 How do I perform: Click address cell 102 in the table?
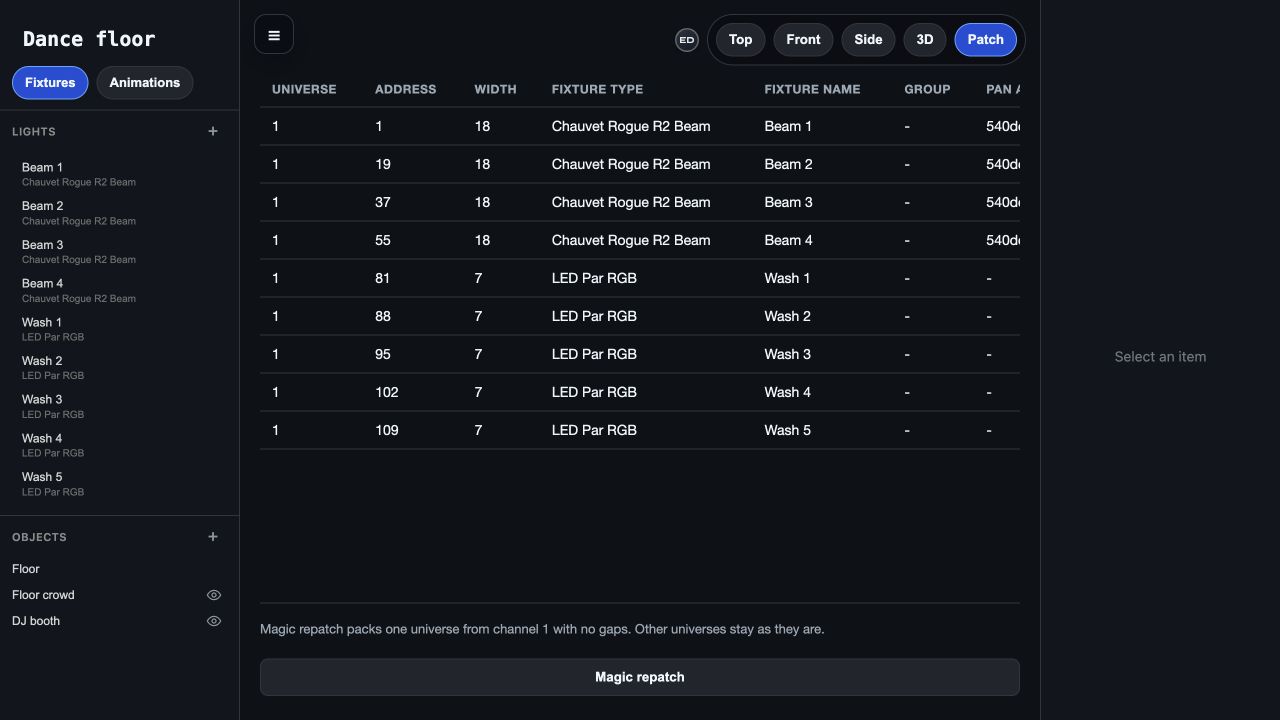point(387,392)
